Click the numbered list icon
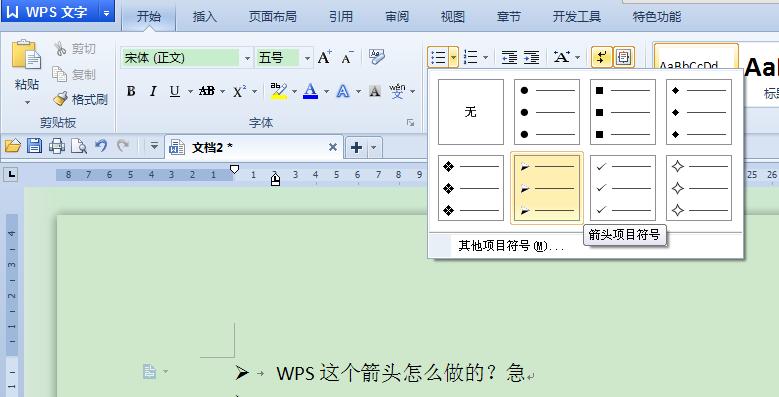The image size is (779, 397). [470, 57]
